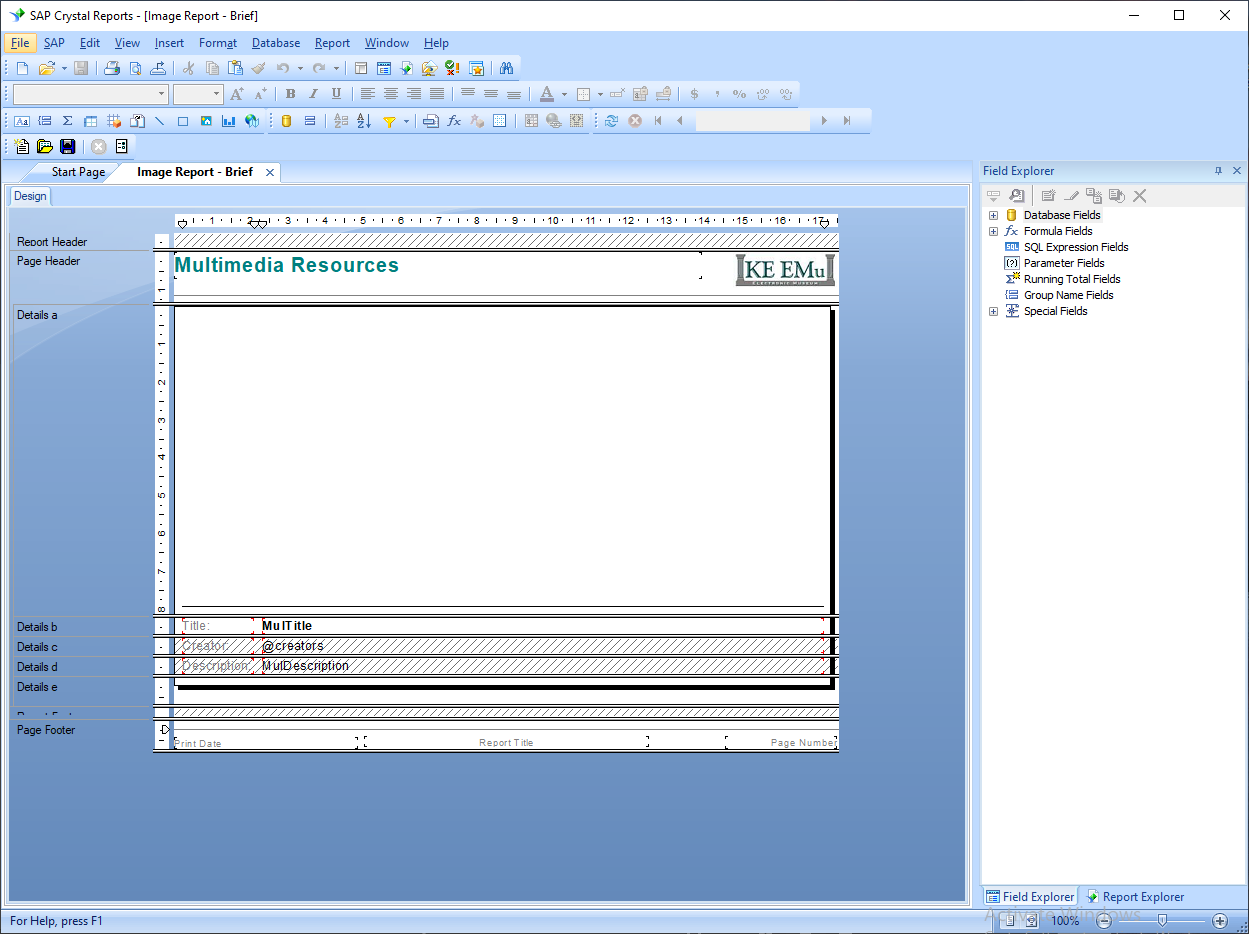
Task: Click the Insert Summary sigma icon
Action: 67,121
